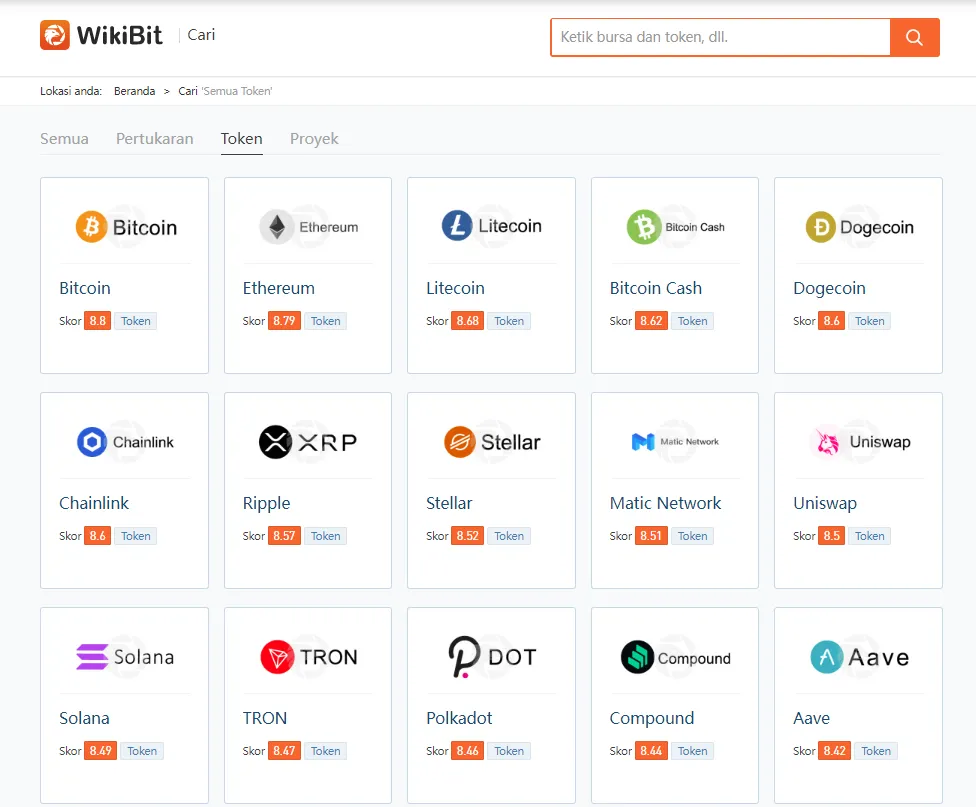The width and height of the screenshot is (976, 807).
Task: Focus the token search input field
Action: (x=720, y=37)
